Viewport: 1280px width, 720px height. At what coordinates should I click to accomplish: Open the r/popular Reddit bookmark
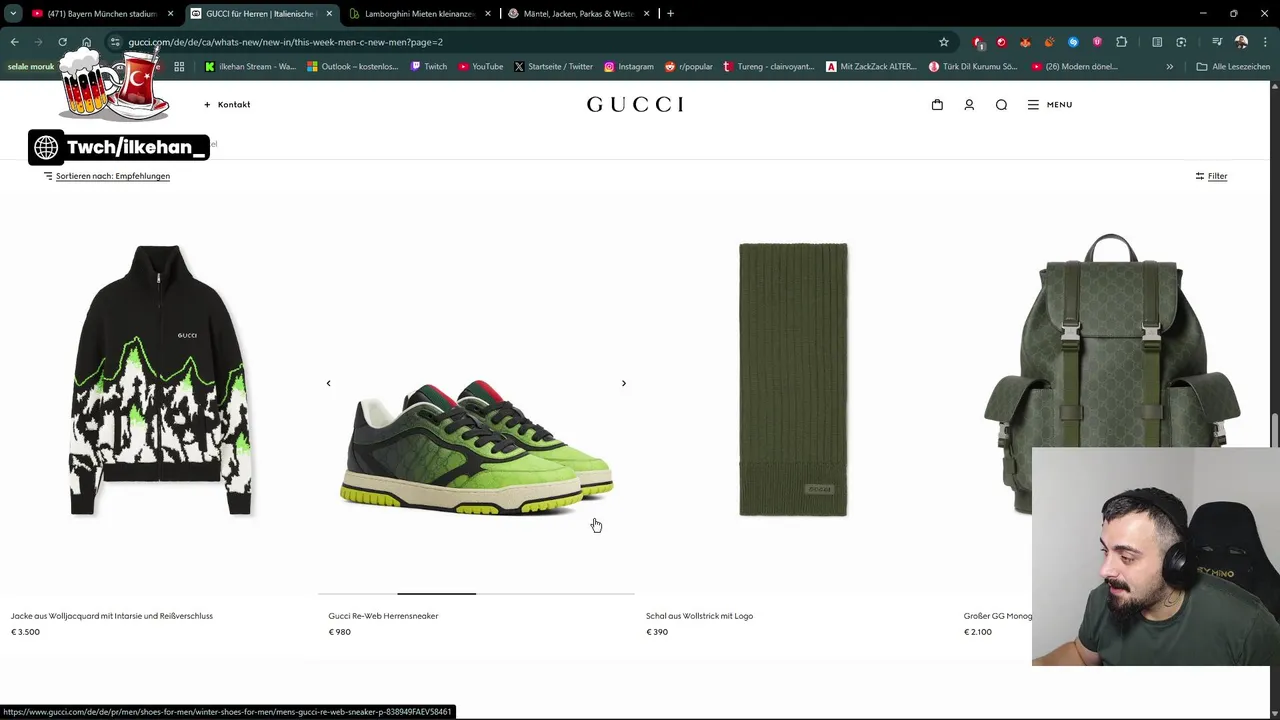coord(689,67)
